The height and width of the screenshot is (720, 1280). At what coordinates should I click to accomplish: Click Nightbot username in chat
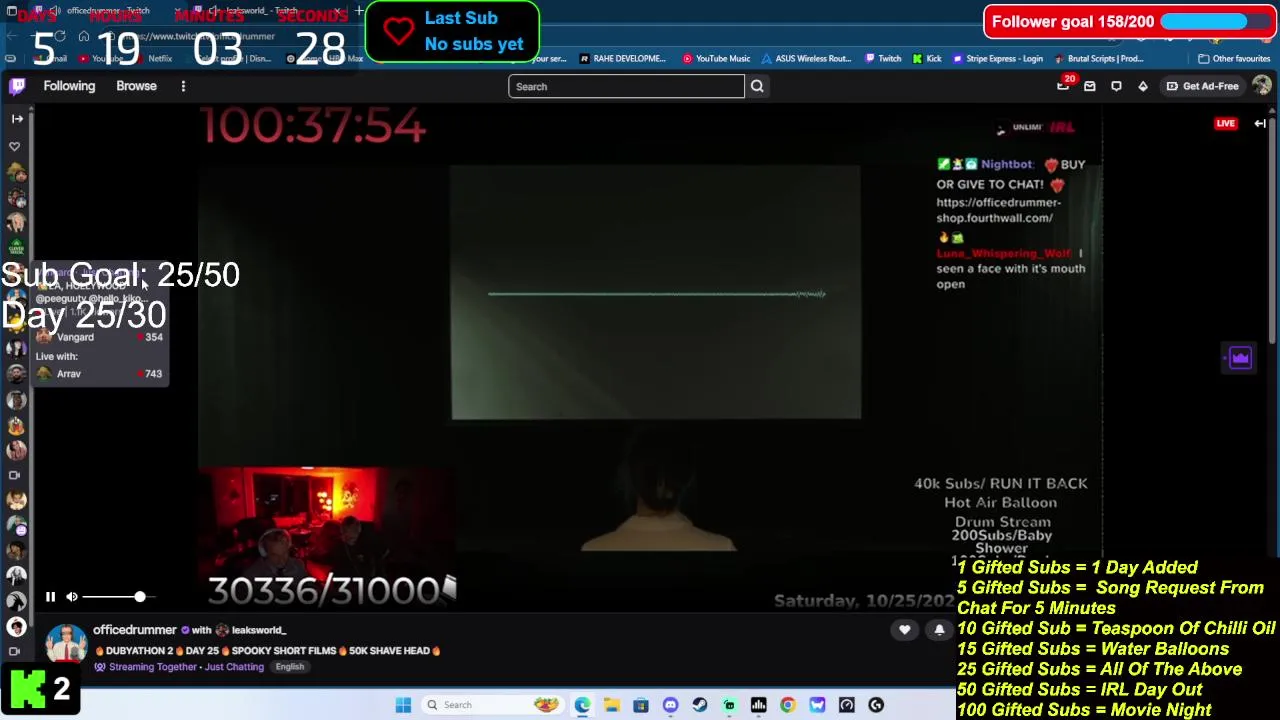coord(1006,164)
